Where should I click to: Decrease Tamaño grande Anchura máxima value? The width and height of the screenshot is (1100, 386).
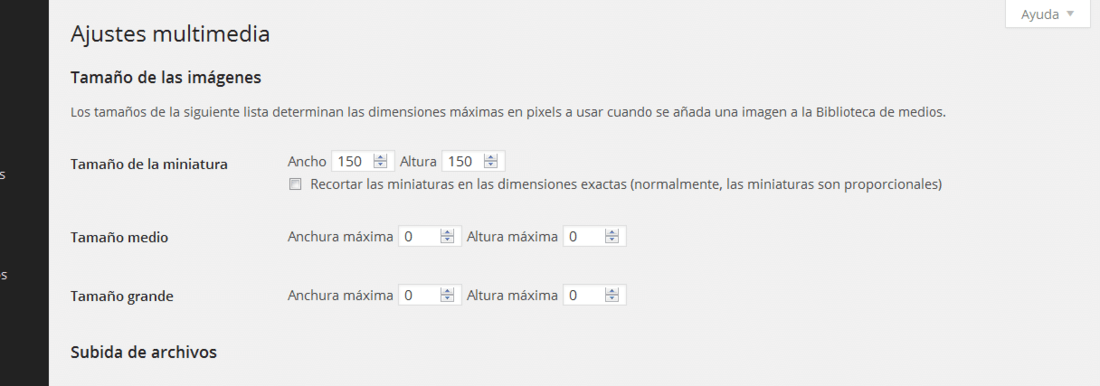[447, 299]
